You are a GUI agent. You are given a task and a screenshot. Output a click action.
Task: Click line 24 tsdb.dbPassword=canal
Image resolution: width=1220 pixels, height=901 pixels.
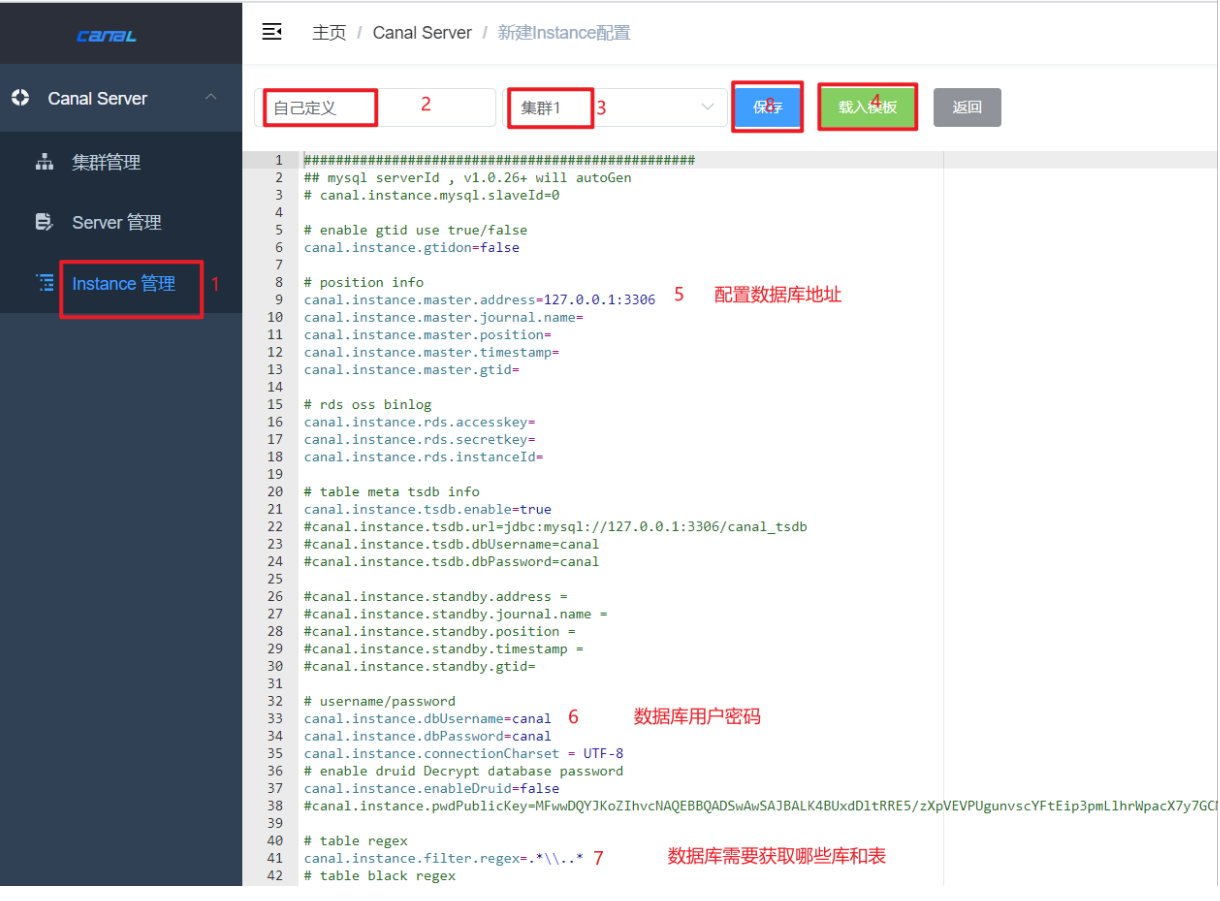[x=452, y=562]
